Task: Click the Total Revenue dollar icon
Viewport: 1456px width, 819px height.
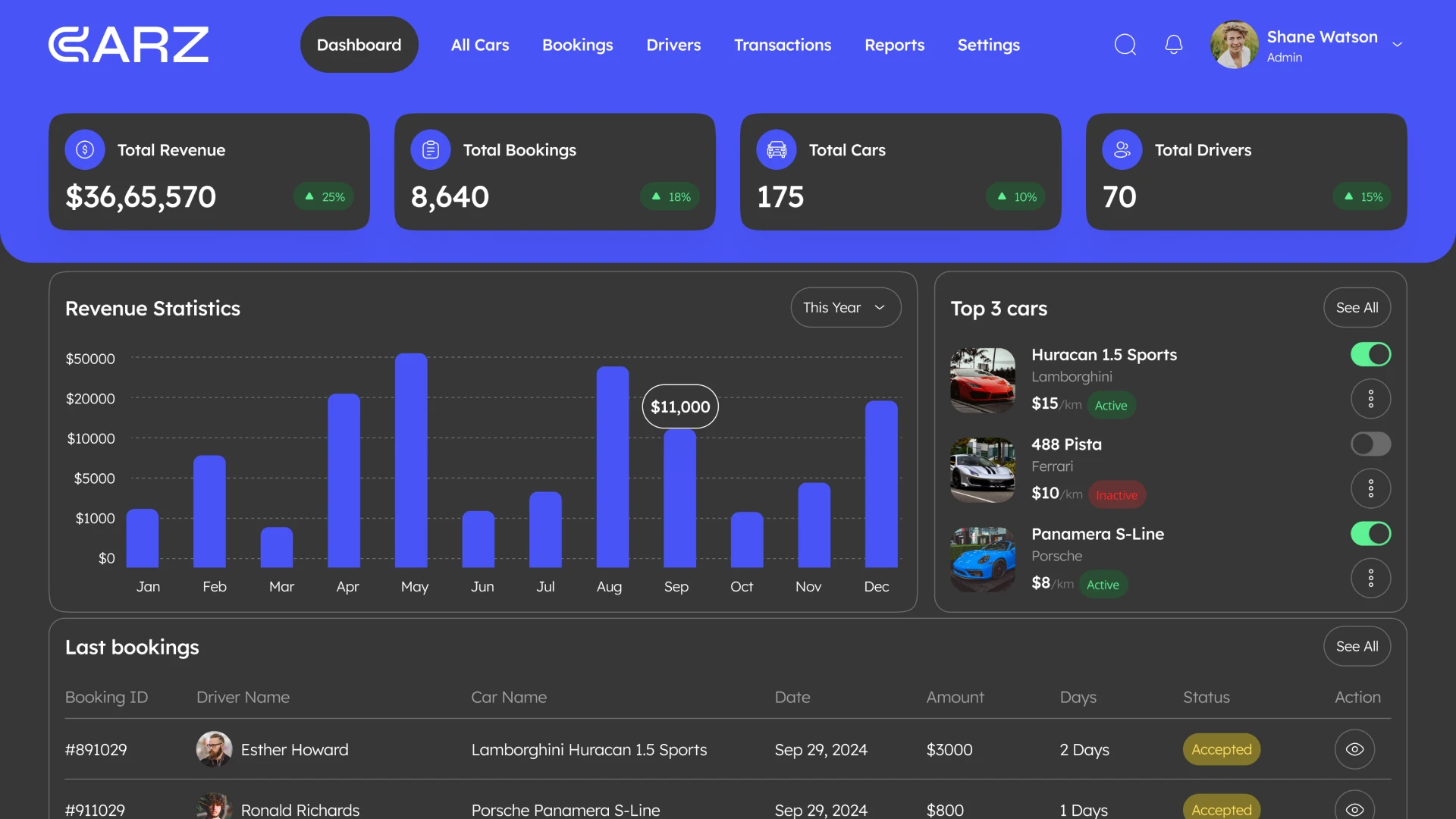Action: coord(84,149)
